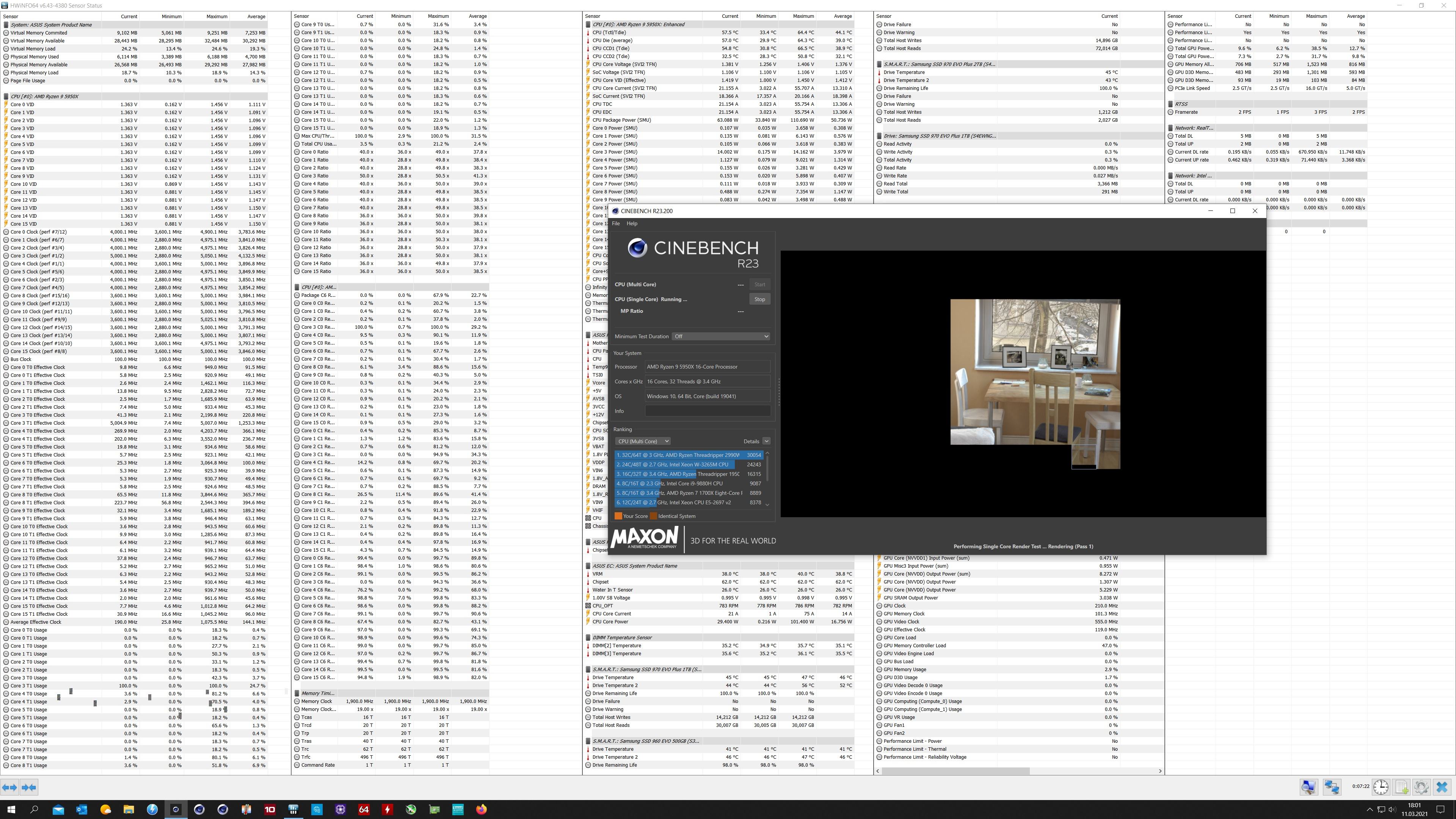Viewport: 1456px width, 819px height.
Task: Open Minimum Test Duration dropdown
Action: [x=721, y=336]
